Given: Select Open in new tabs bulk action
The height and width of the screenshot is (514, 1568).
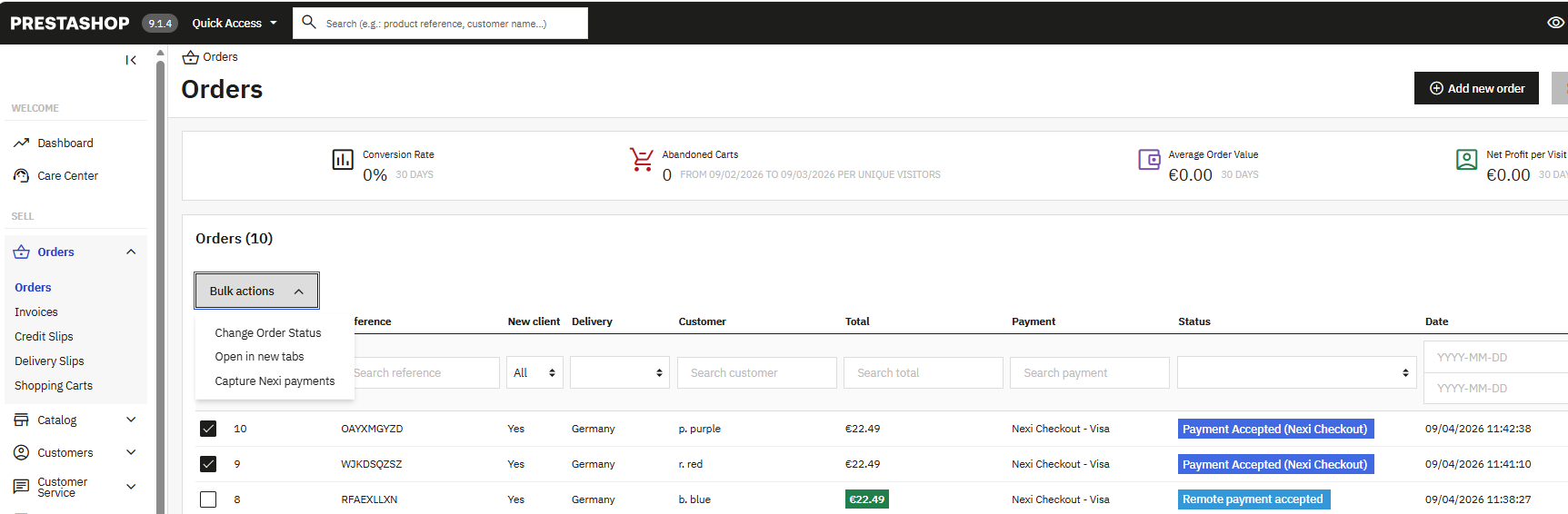Looking at the screenshot, I should tap(259, 357).
